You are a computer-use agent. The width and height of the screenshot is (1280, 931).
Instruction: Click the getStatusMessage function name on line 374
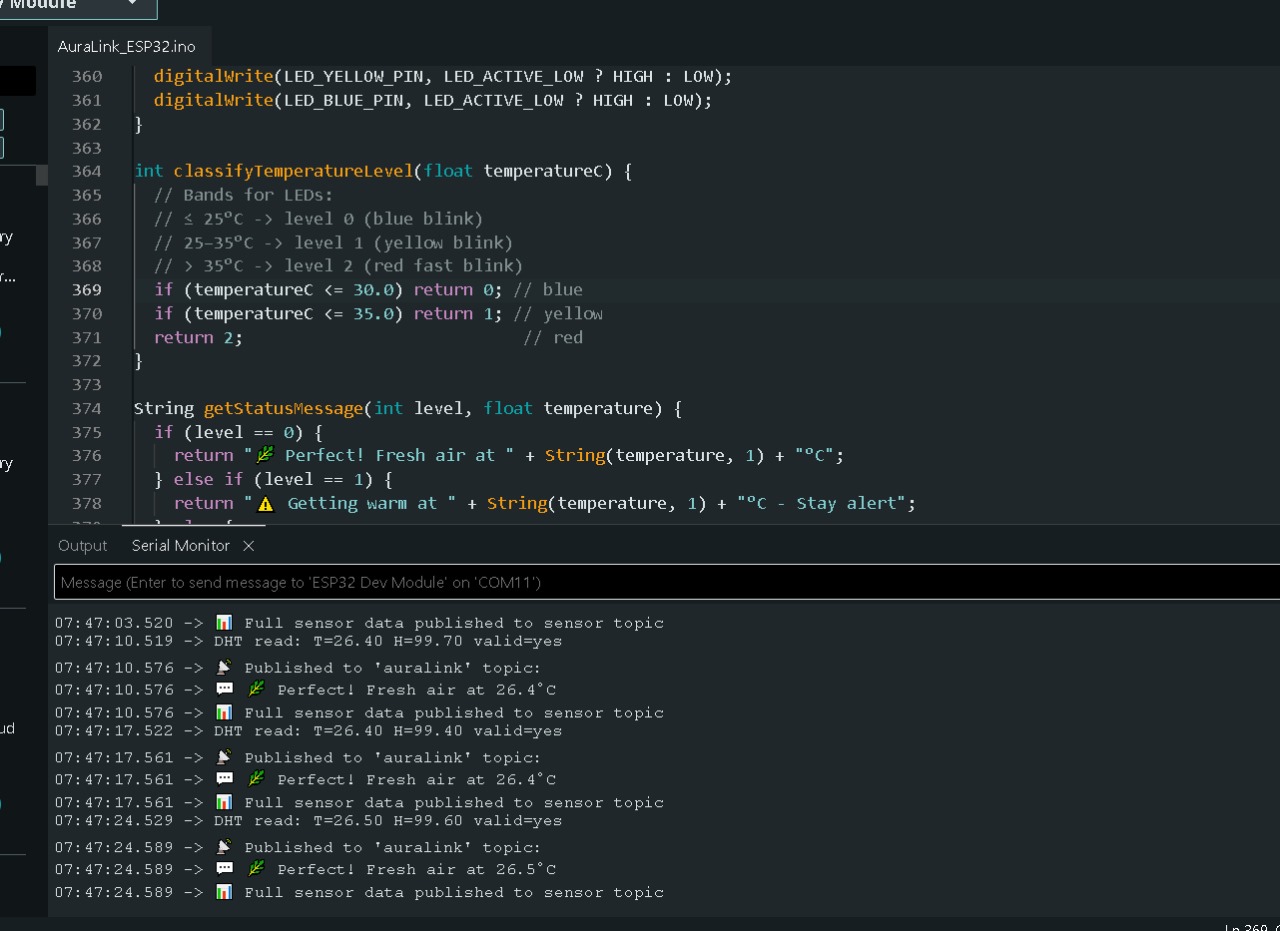pyautogui.click(x=283, y=408)
